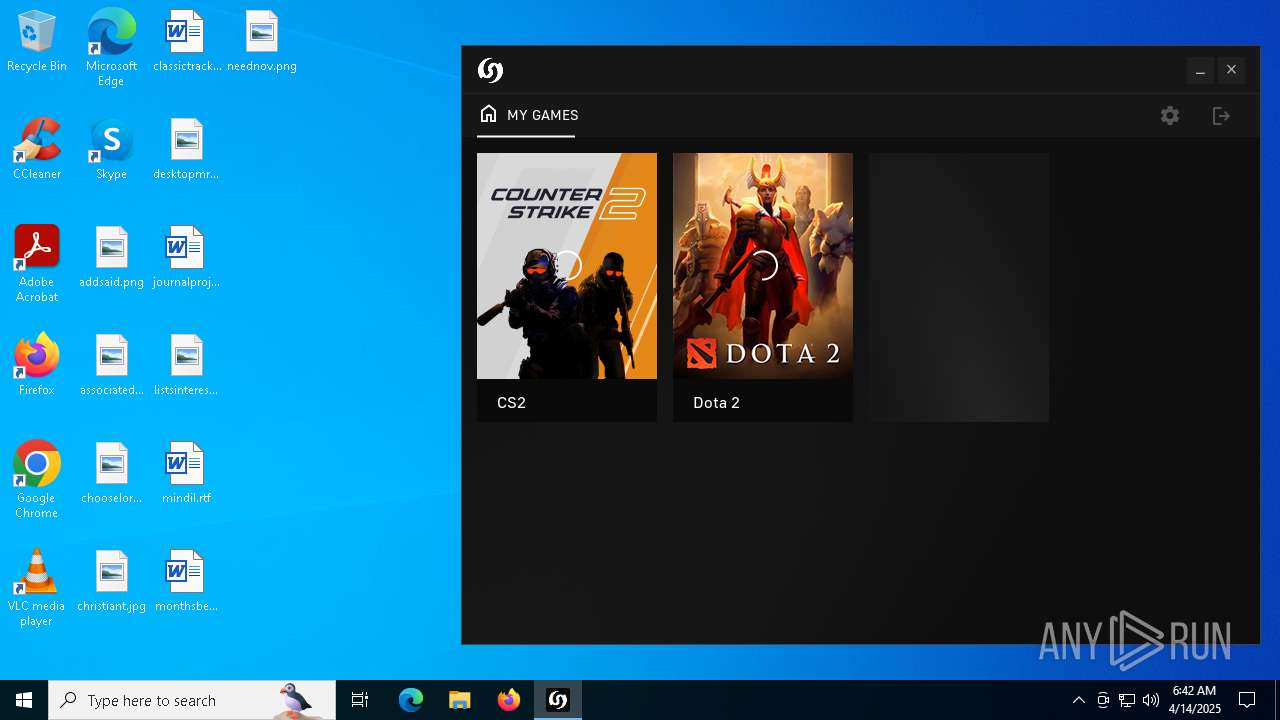Select neednov.png file on desktop
Screen dimensions: 1280x720
pyautogui.click(x=262, y=42)
